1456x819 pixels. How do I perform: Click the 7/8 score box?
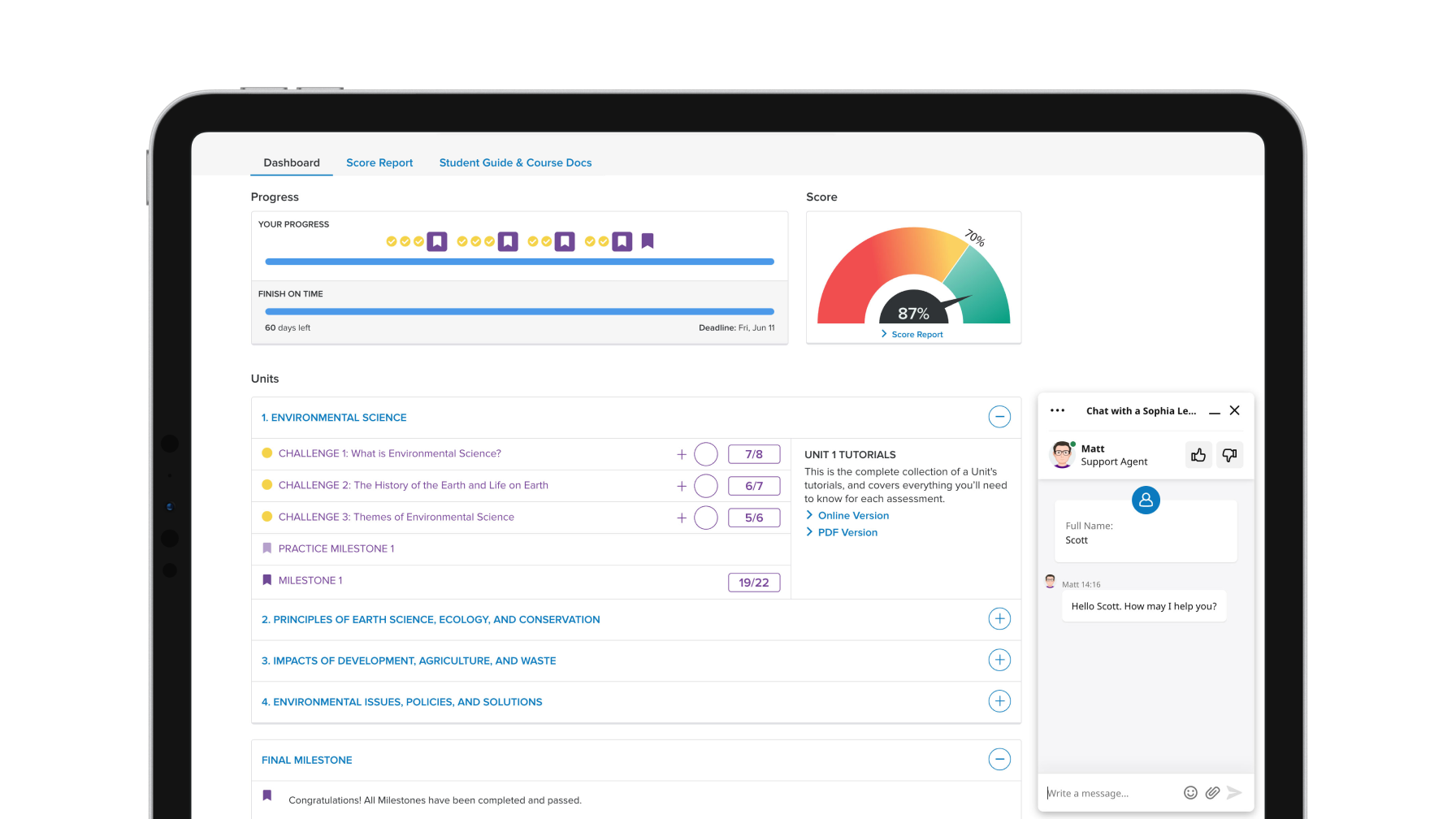pos(754,454)
